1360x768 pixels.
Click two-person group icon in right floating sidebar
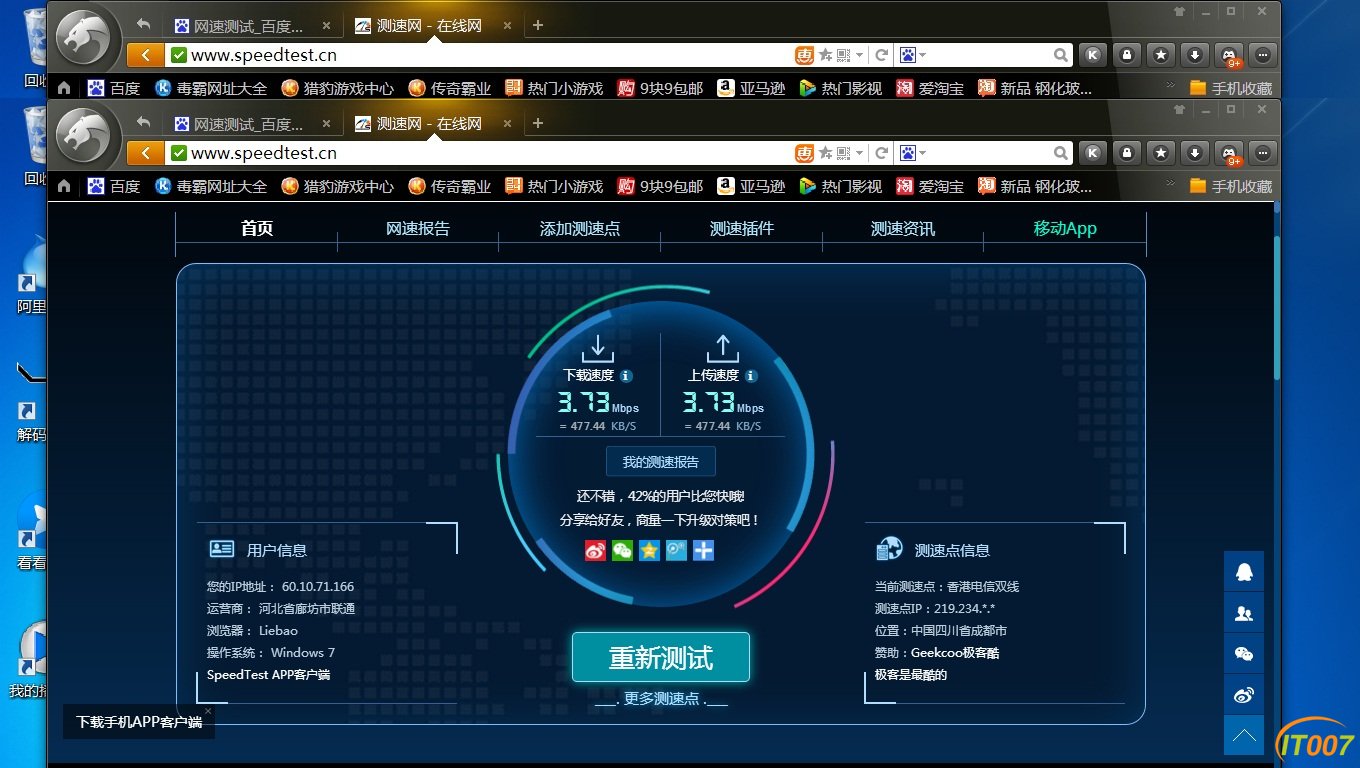click(x=1244, y=613)
